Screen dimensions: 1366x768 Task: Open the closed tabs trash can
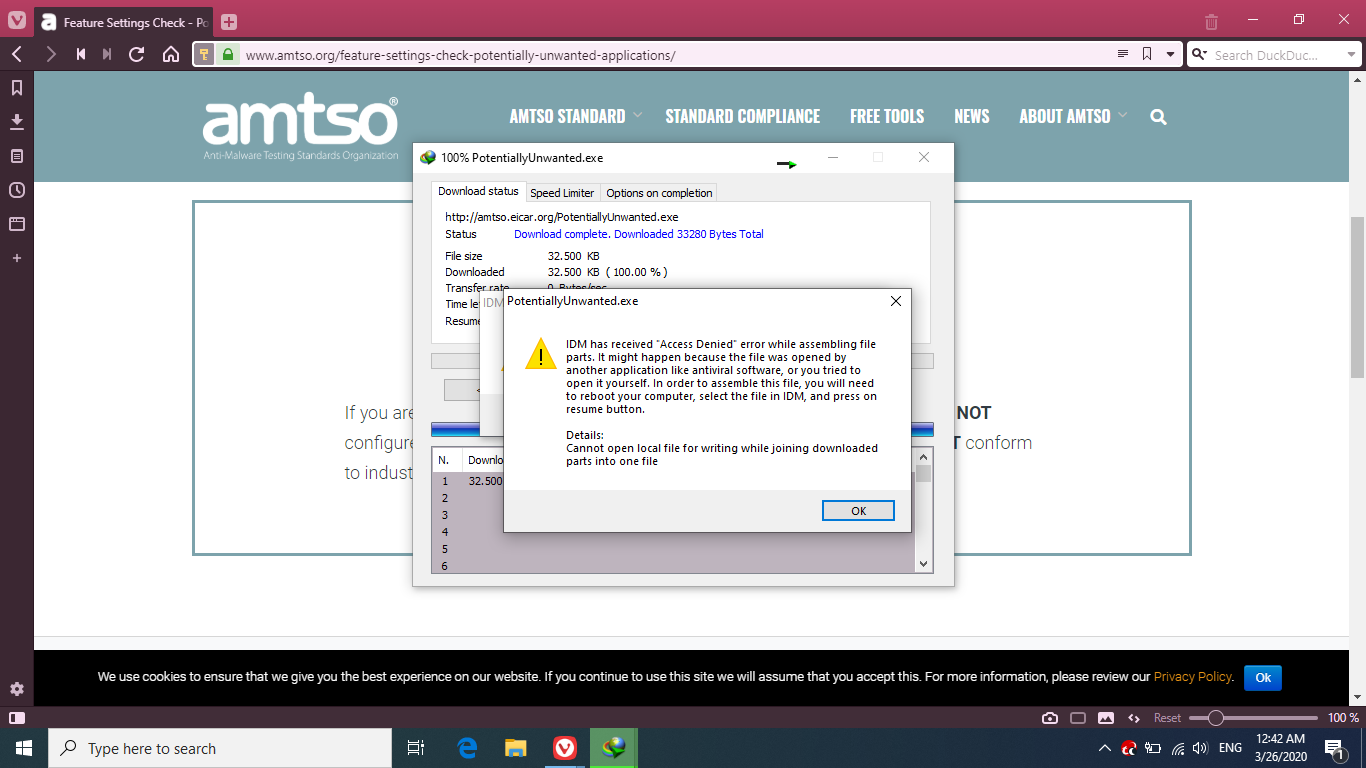(1211, 21)
